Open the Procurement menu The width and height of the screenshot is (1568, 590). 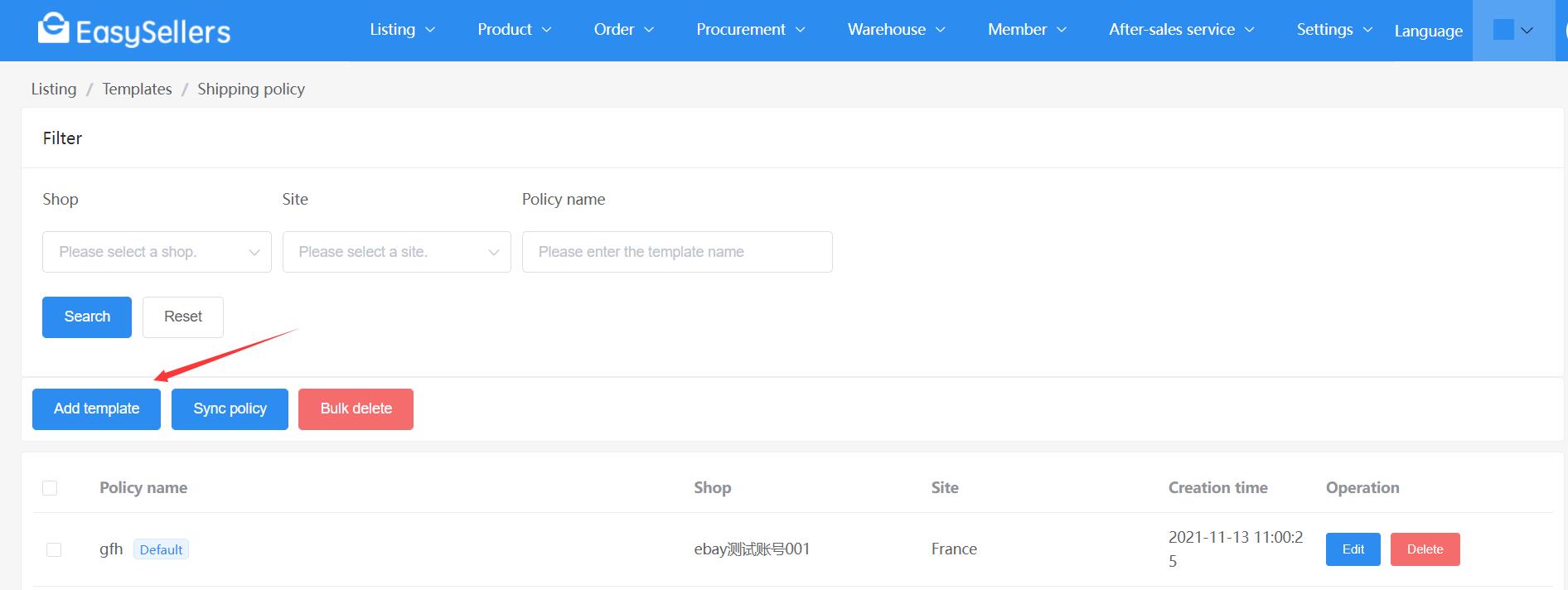751,30
